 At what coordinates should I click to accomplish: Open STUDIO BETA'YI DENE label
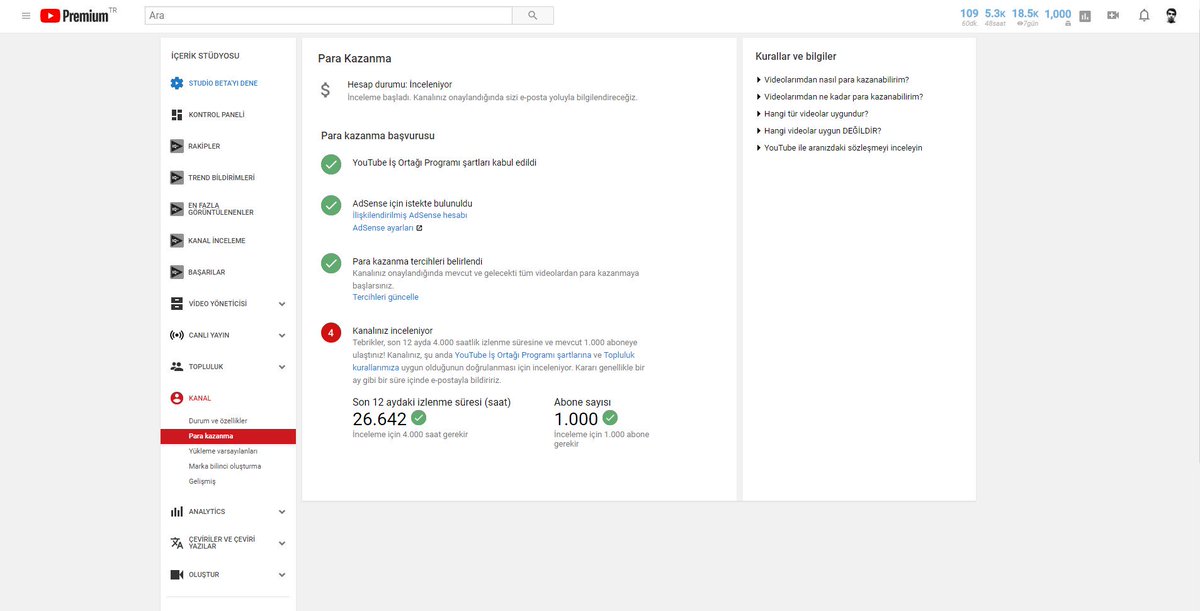click(223, 83)
